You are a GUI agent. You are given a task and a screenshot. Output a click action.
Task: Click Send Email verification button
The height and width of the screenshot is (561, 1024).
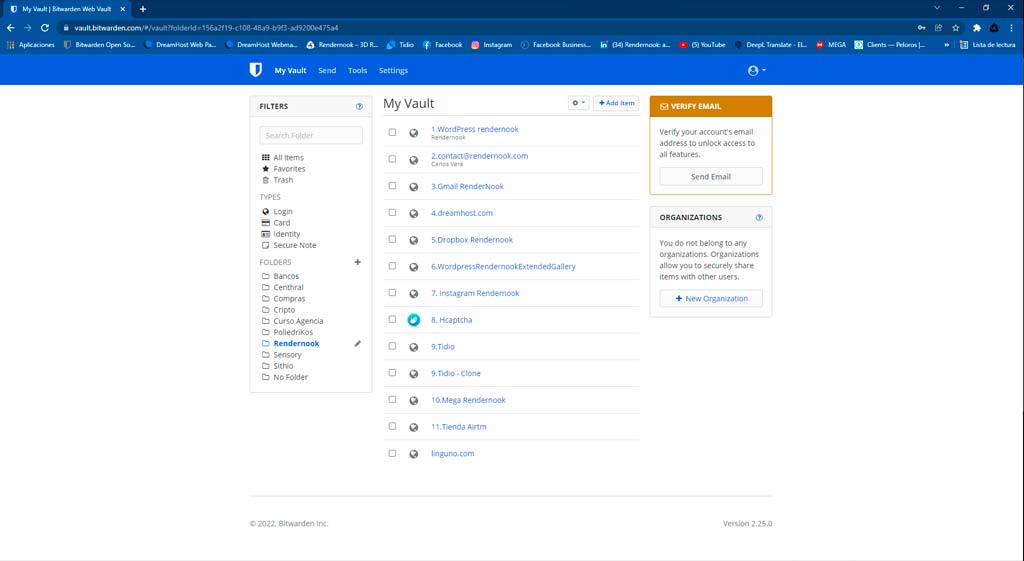click(x=711, y=177)
